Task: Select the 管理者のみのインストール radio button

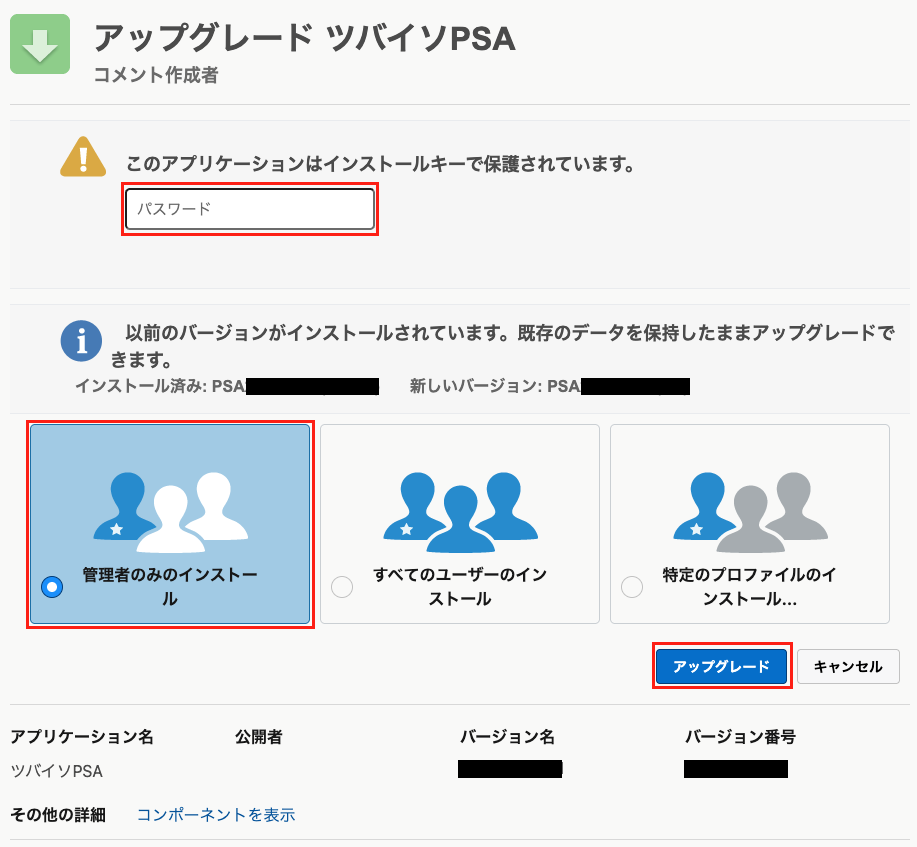Action: click(x=52, y=587)
